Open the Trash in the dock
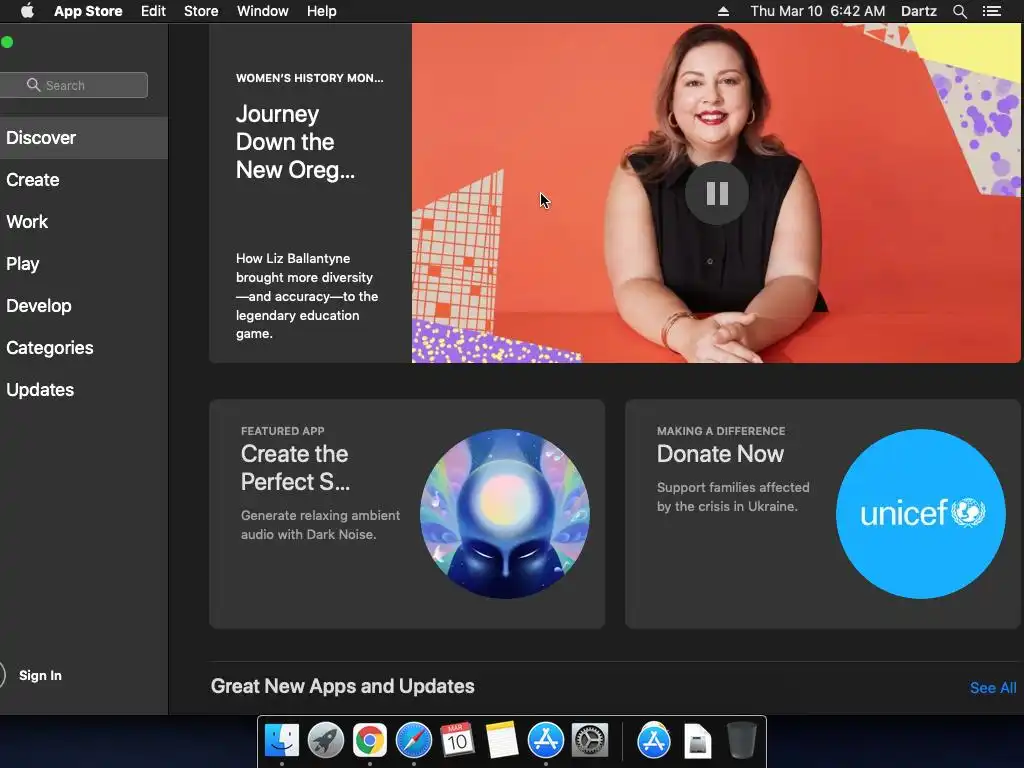1024x768 pixels. point(741,741)
